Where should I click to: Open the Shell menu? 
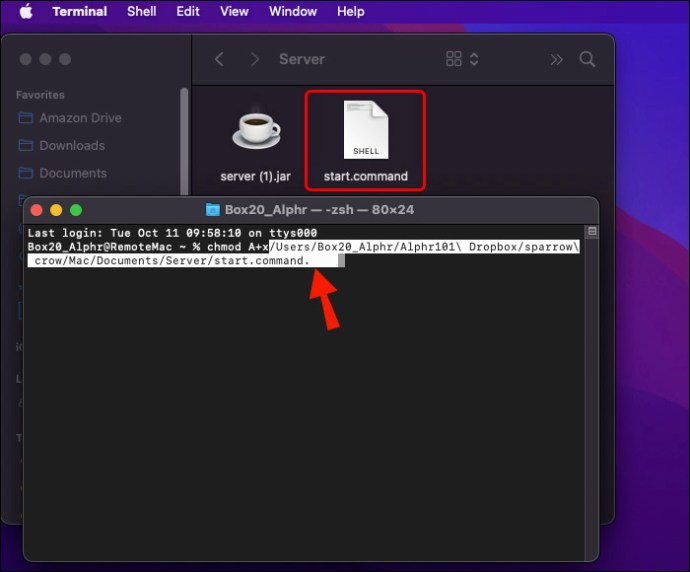point(141,11)
